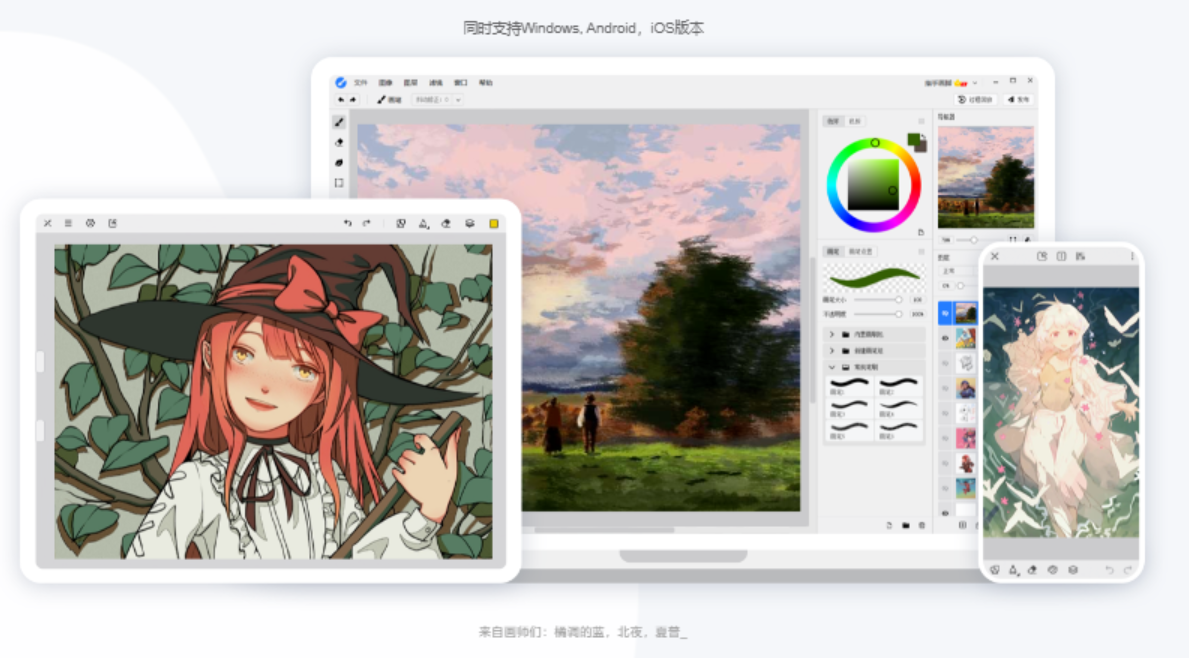Select the fill bucket tool in tablet toolbar

(424, 223)
